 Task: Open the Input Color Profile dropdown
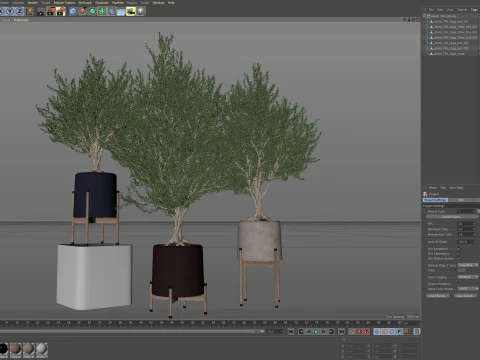click(x=468, y=289)
